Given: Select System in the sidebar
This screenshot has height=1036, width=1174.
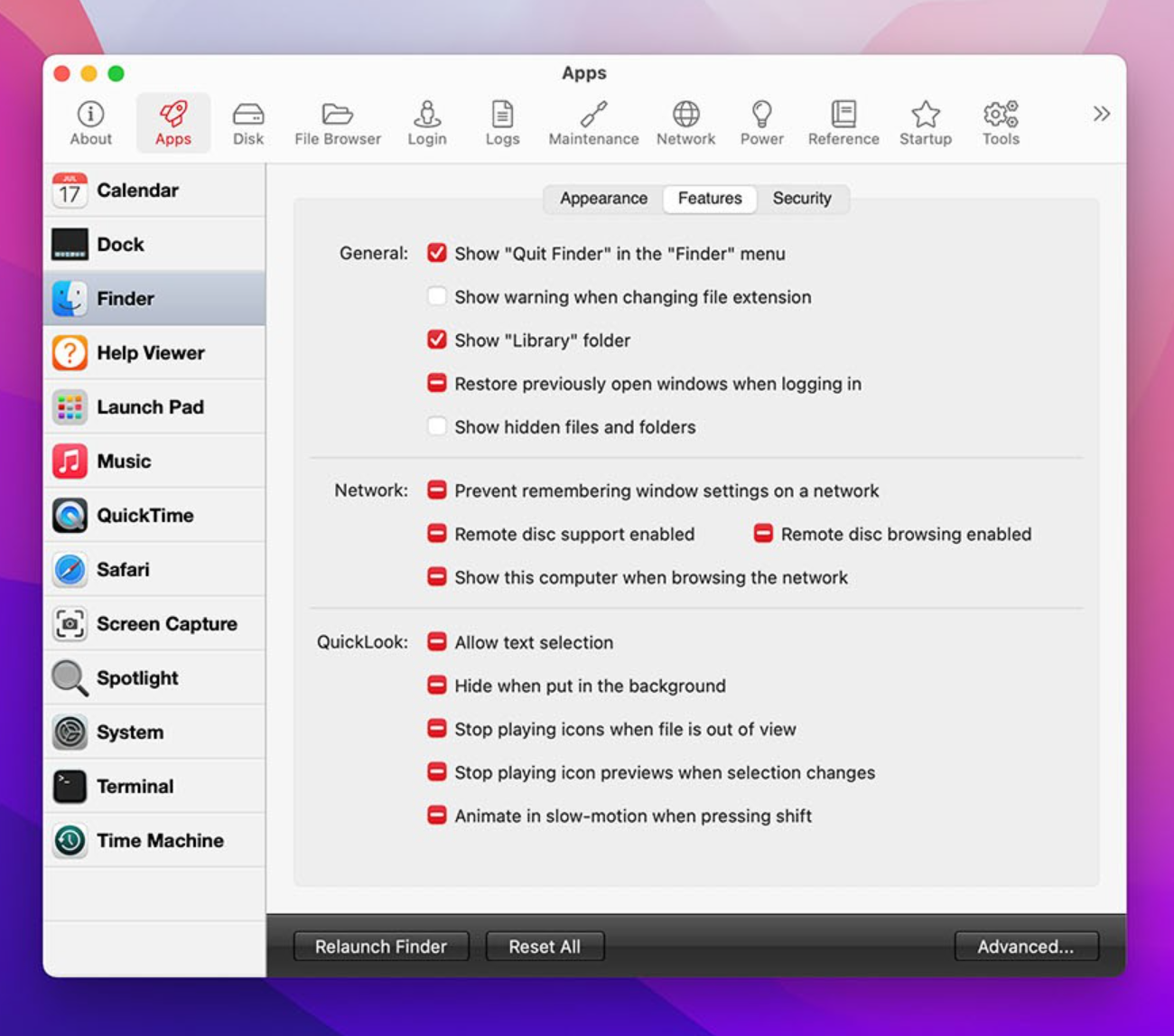Looking at the screenshot, I should (x=154, y=733).
